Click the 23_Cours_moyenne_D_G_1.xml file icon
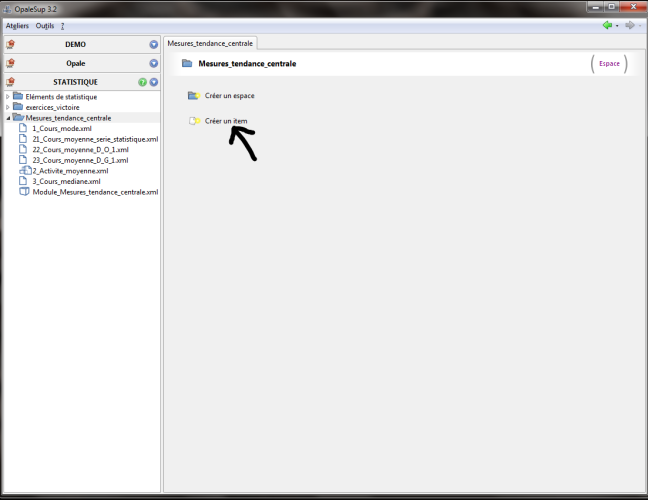 point(24,160)
